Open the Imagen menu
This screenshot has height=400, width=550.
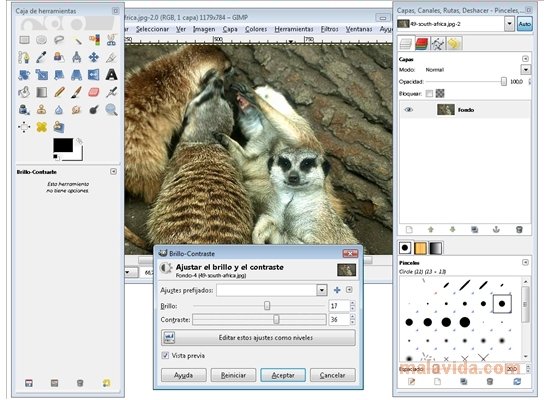[204, 29]
